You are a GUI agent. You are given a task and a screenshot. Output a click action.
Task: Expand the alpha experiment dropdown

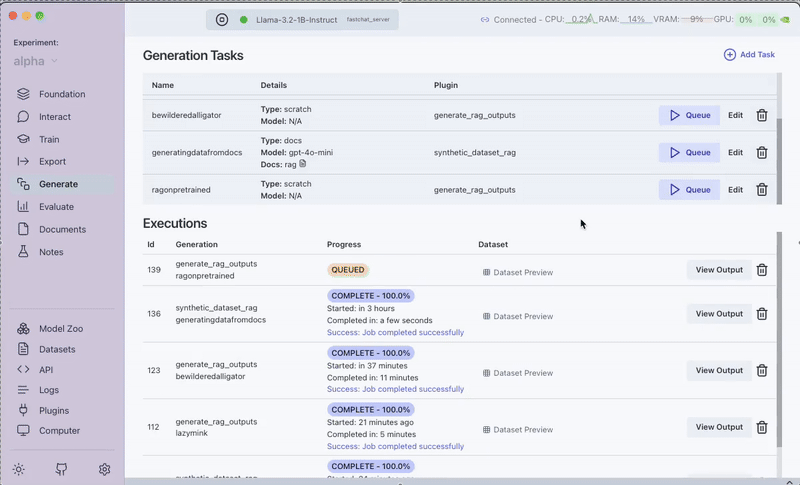[x=54, y=61]
